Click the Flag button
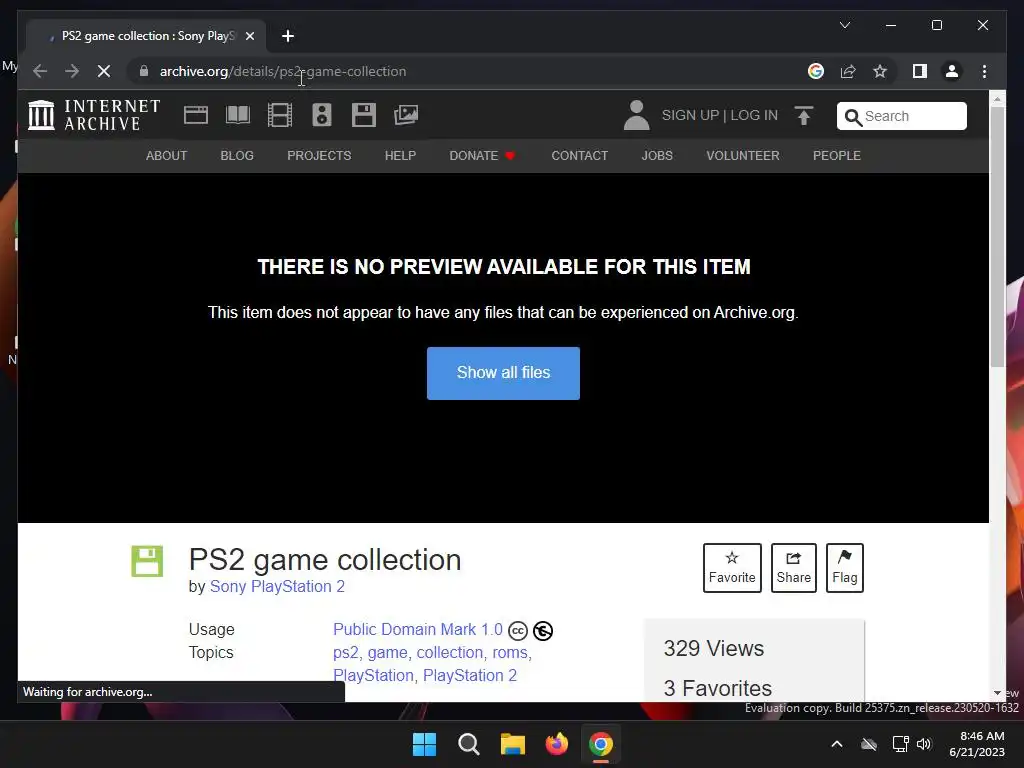Viewport: 1024px width, 768px height. pyautogui.click(x=844, y=568)
